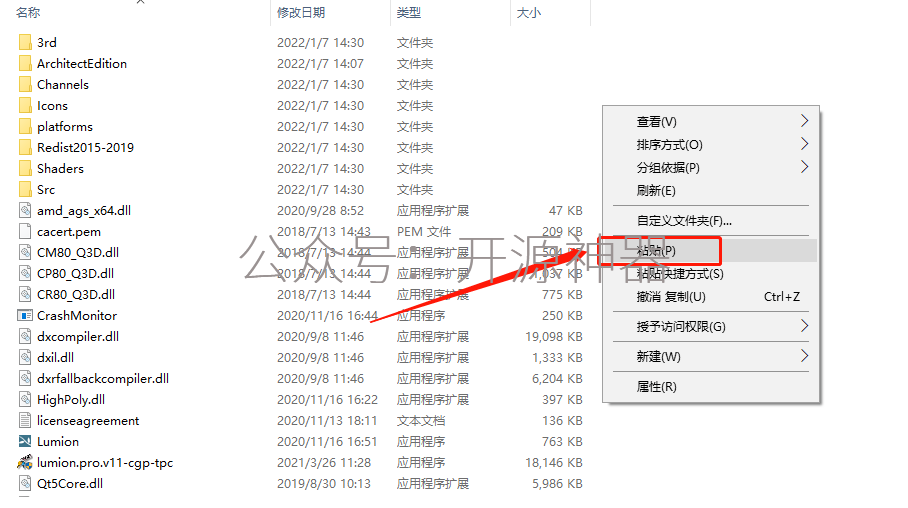Screen dimensions: 908x508
Task: Select the CP80_Q3D.dll file icon
Action: [x=25, y=273]
